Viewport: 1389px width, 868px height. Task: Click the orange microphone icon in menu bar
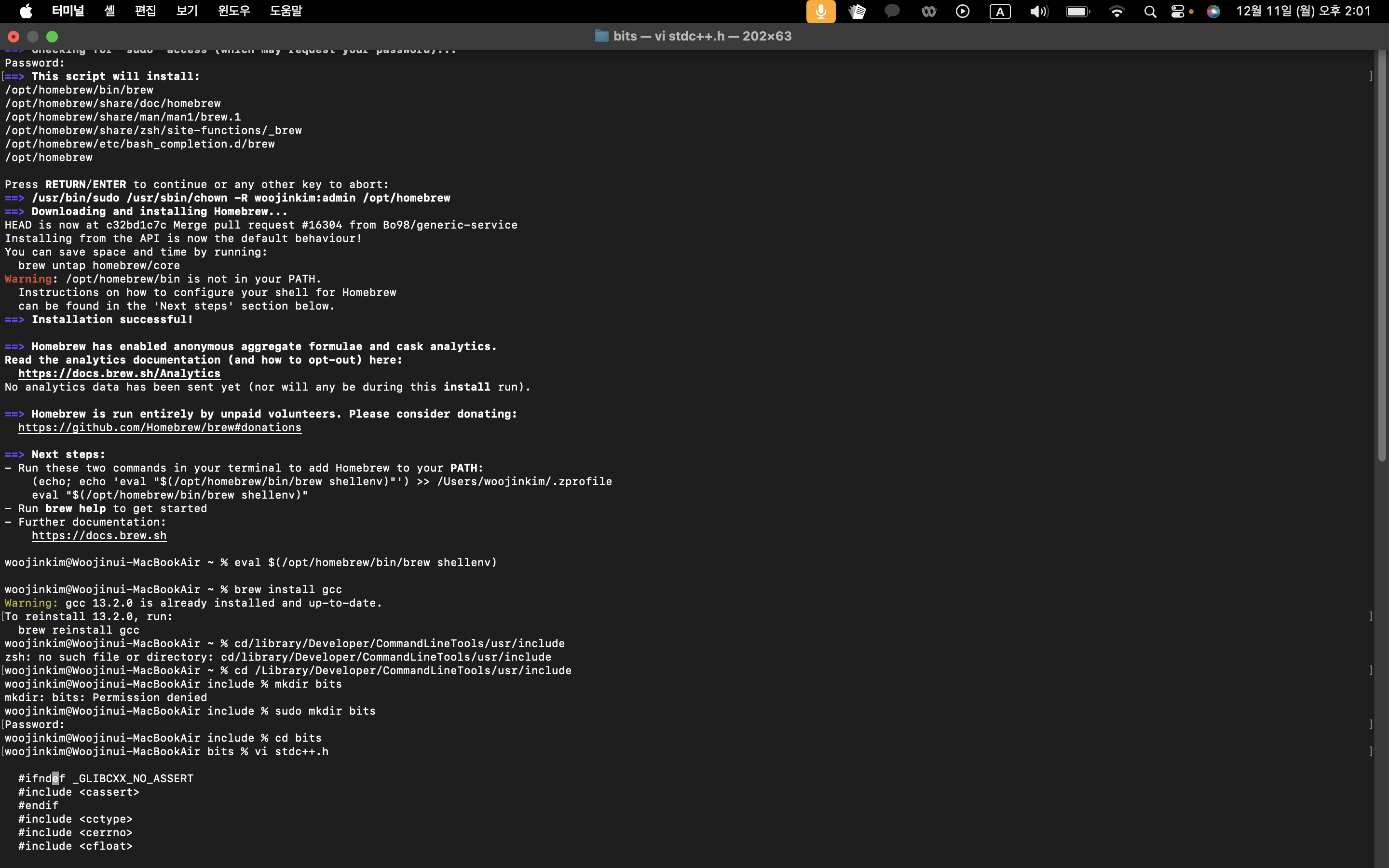(820, 12)
